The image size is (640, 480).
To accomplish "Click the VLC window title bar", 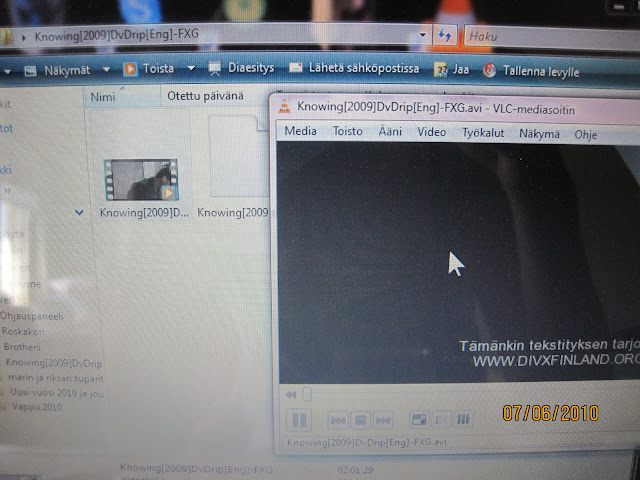I will (x=454, y=107).
